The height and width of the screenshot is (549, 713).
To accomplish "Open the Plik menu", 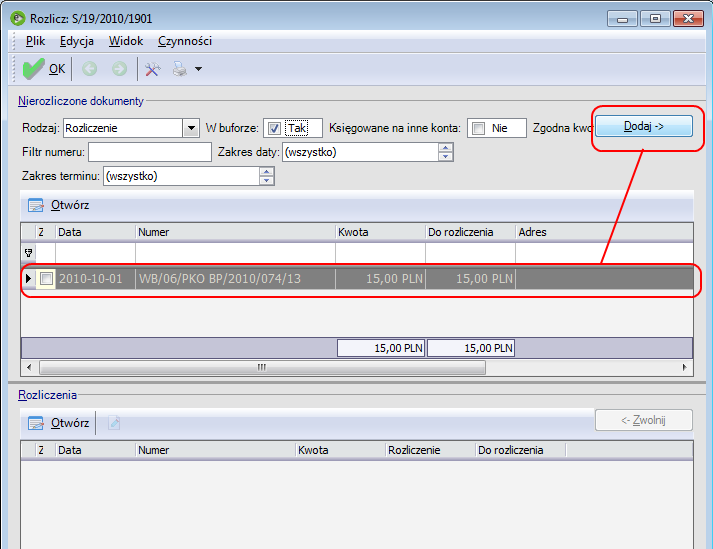I will tap(35, 41).
